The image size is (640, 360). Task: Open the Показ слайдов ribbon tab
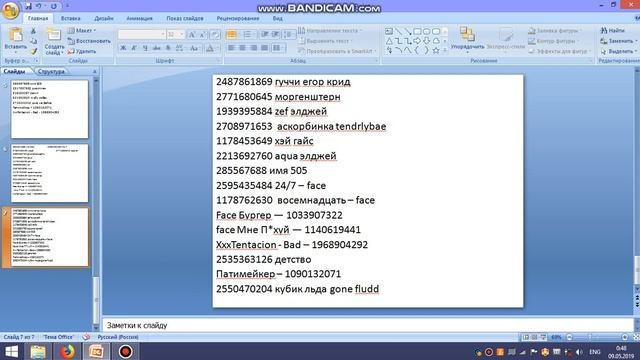(x=184, y=18)
